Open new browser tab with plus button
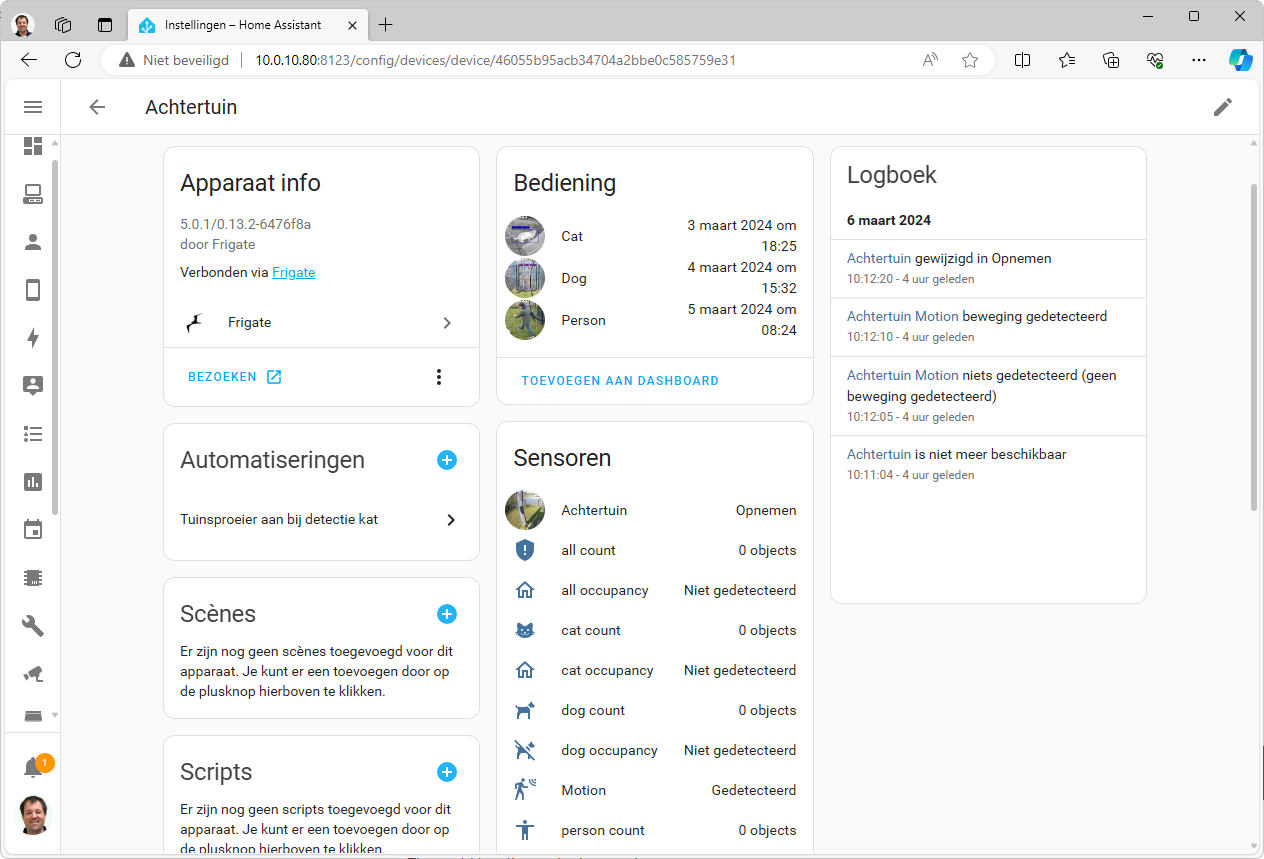 click(x=386, y=25)
